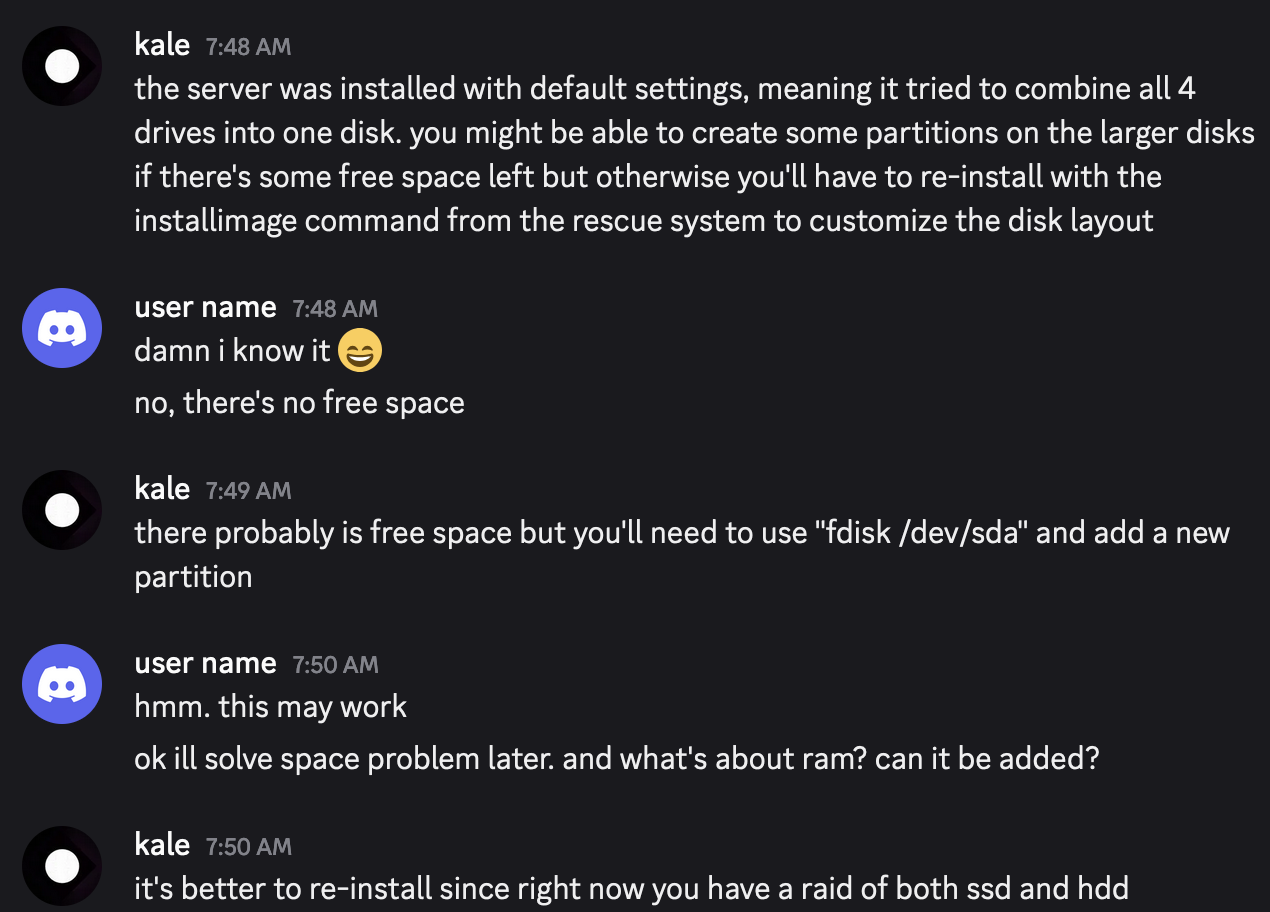This screenshot has width=1270, height=912.
Task: Click "user name" above "damn i know it"
Action: [x=205, y=307]
